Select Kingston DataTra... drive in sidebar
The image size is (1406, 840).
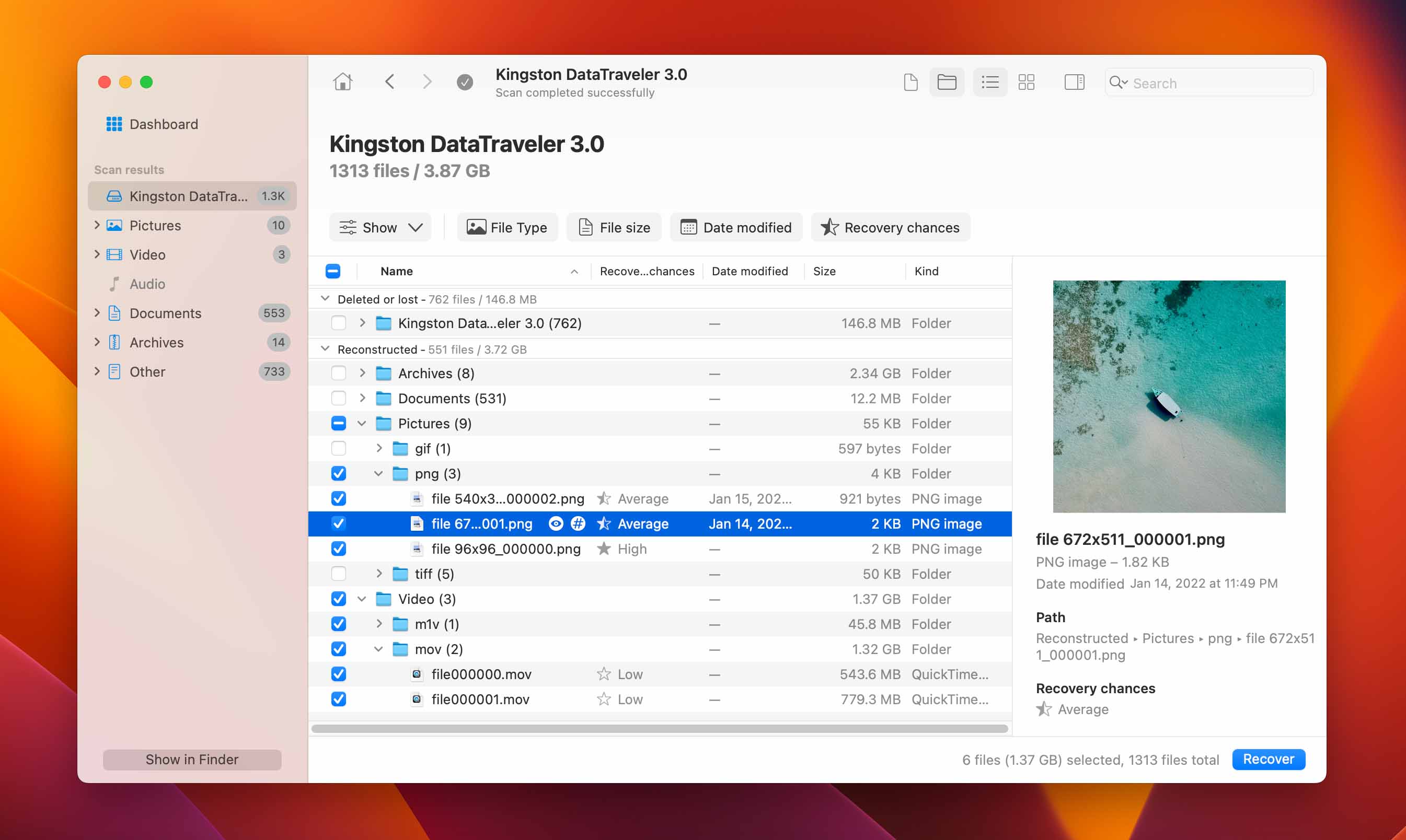[x=192, y=196]
